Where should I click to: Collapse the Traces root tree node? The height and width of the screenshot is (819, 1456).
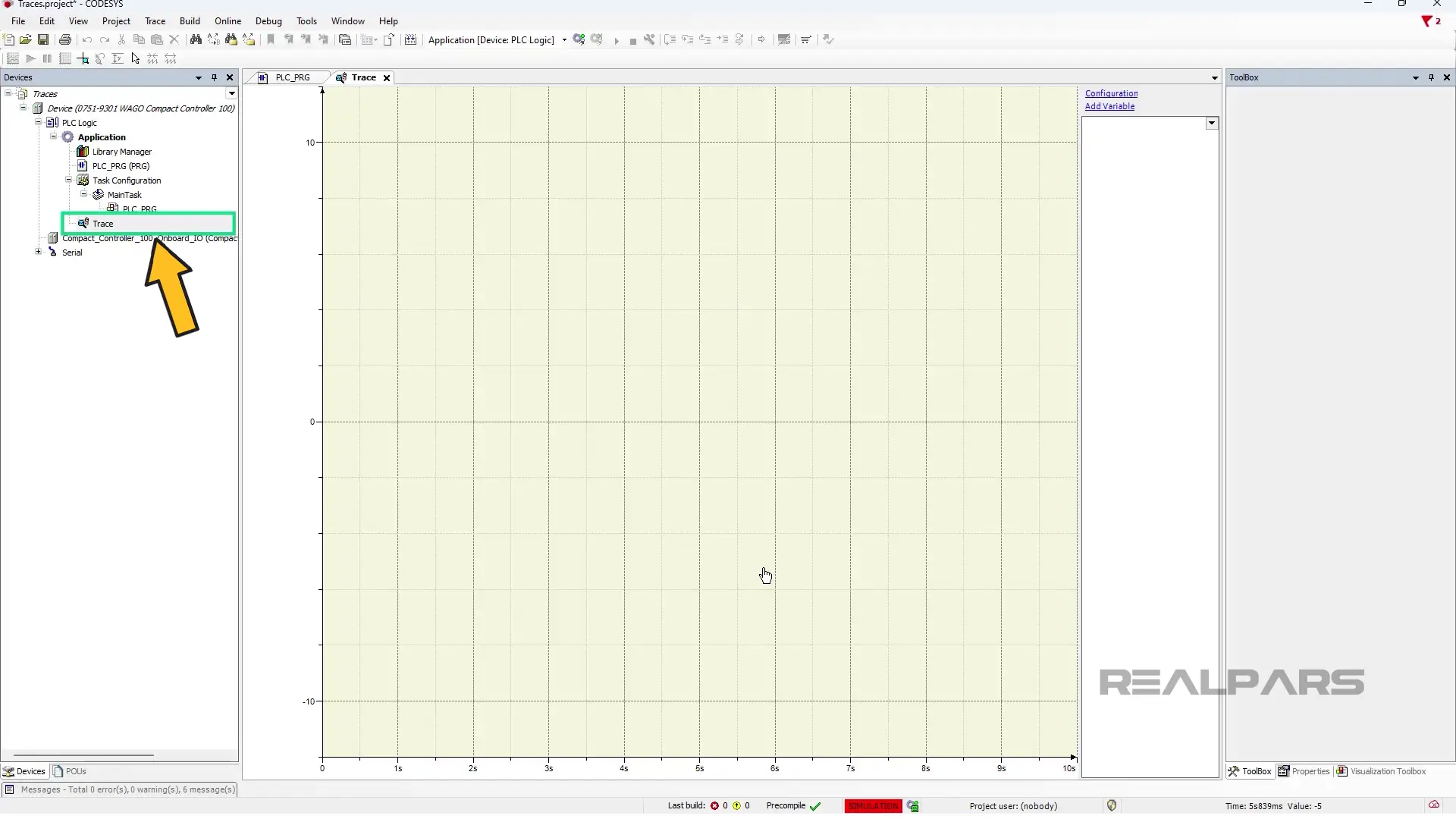click(x=8, y=93)
